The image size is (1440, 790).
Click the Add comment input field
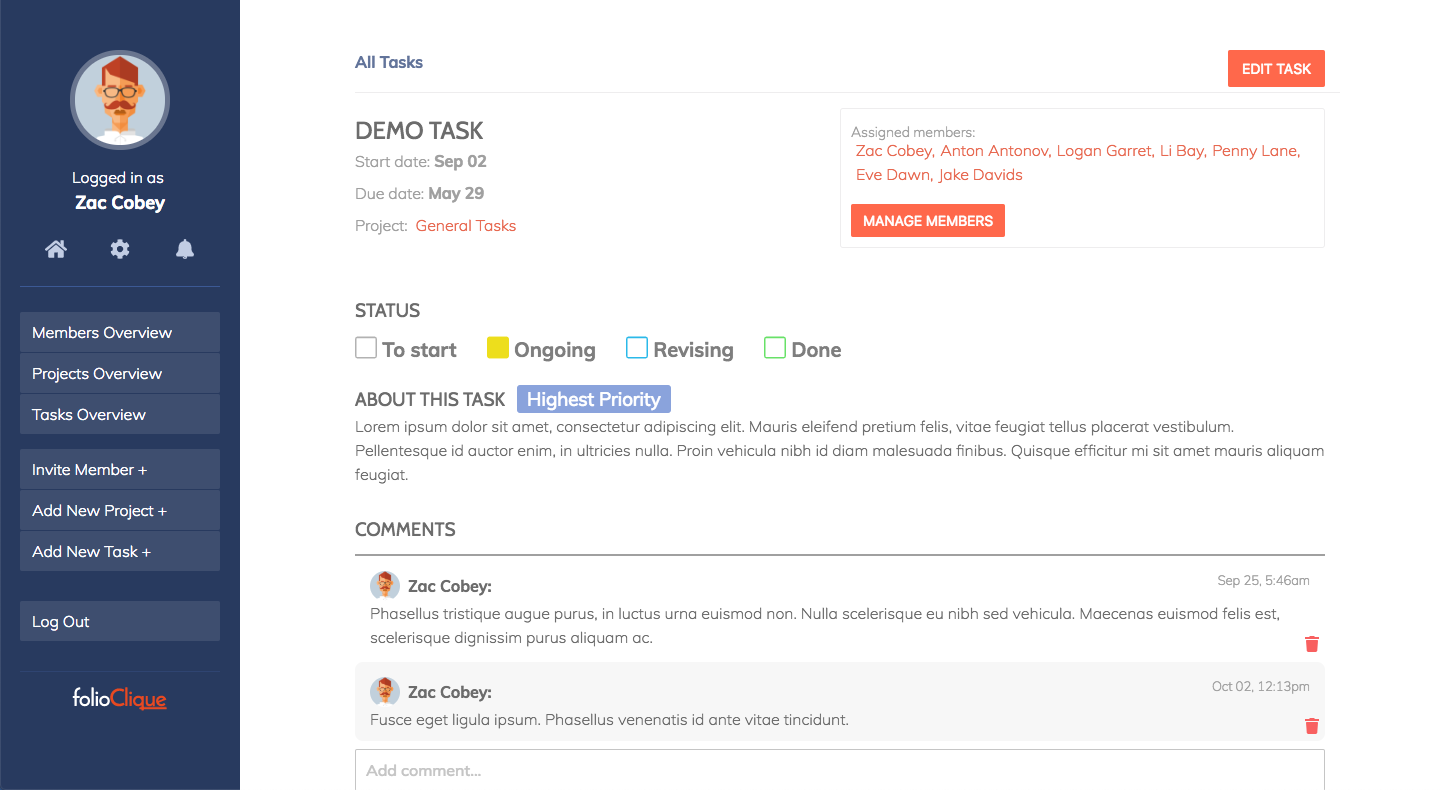(839, 770)
